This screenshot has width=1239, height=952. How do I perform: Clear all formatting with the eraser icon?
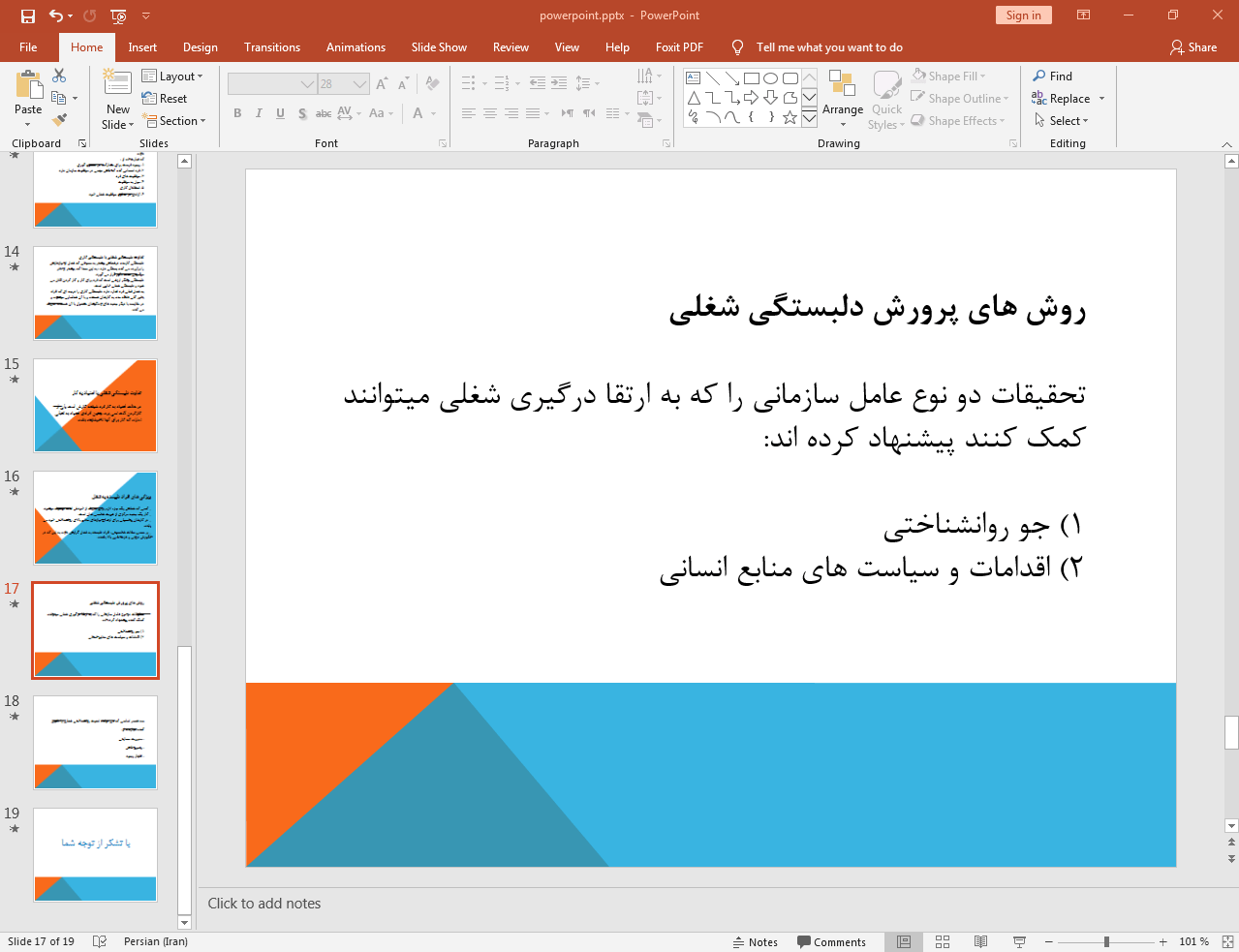coord(432,84)
